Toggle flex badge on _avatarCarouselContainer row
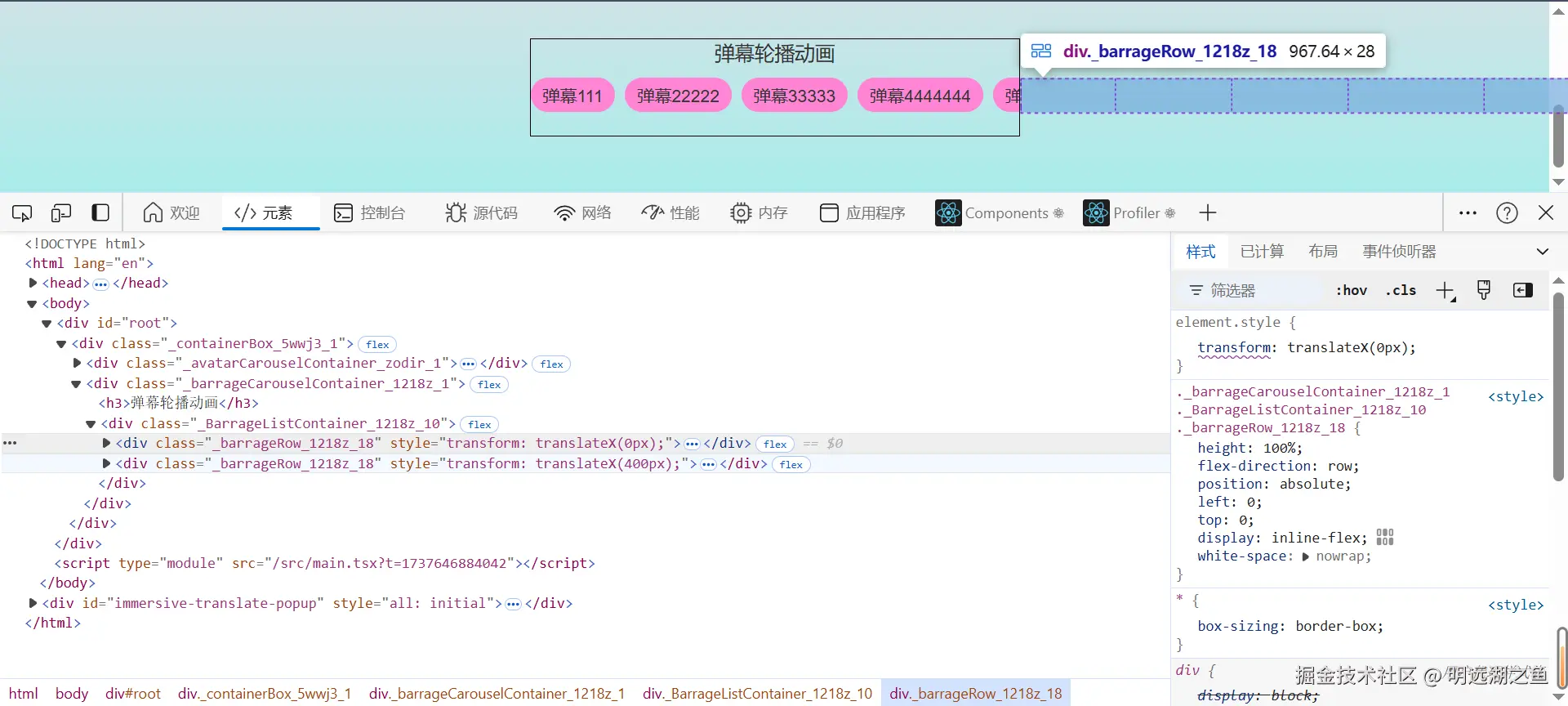The image size is (1568, 706). (x=551, y=364)
